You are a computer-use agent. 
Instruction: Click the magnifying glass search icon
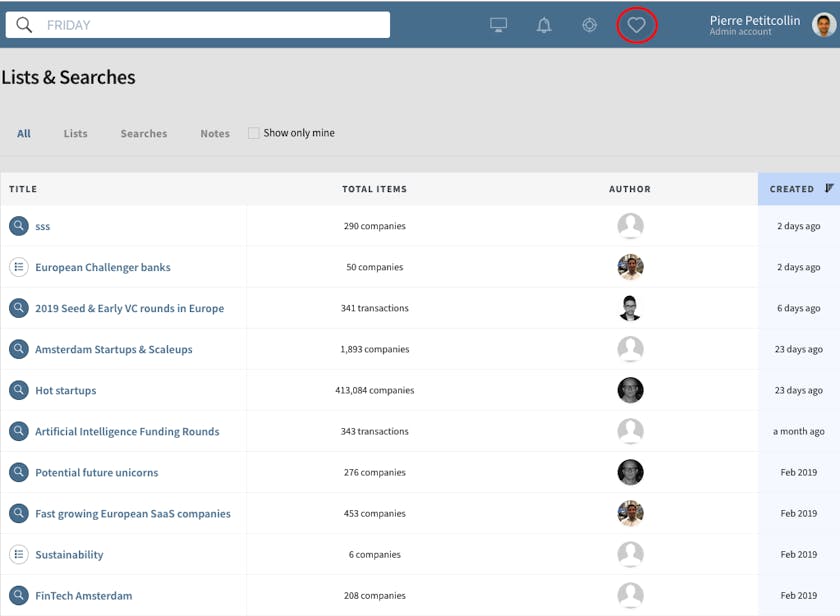pyautogui.click(x=24, y=25)
